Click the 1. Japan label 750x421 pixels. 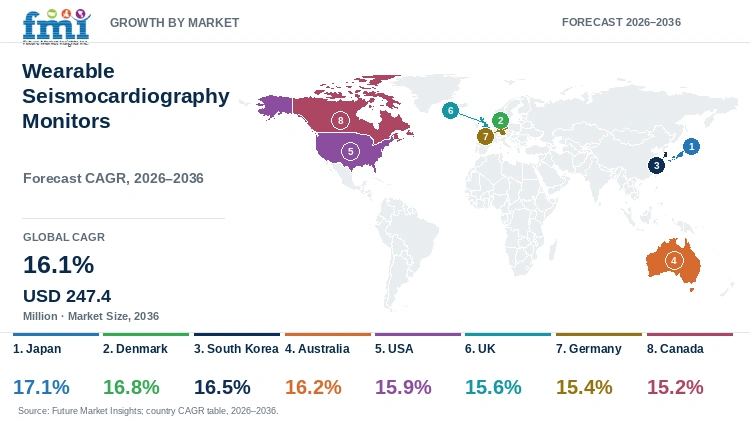(x=37, y=349)
